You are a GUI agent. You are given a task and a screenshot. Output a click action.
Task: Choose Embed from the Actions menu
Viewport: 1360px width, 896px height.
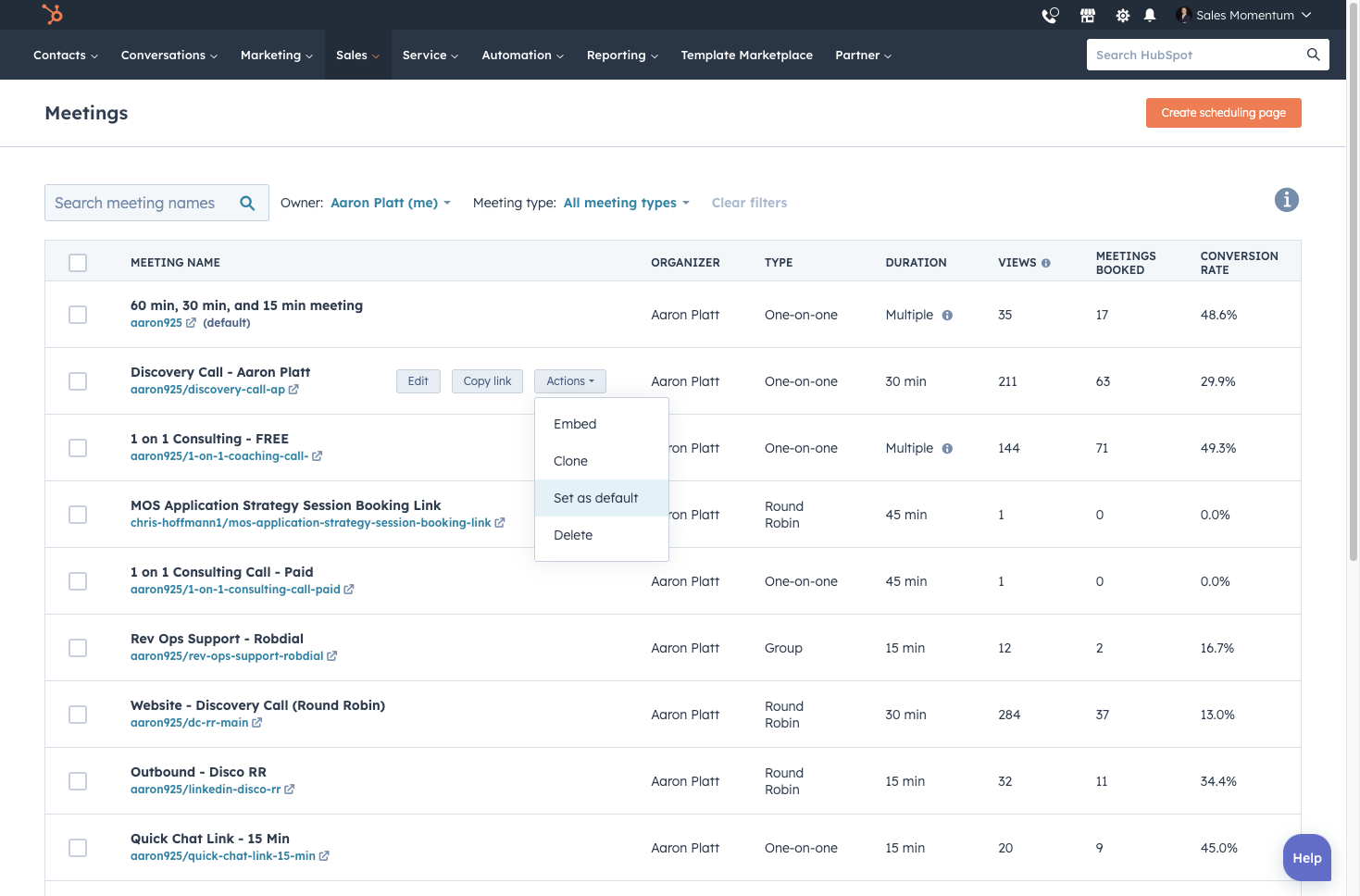[x=602, y=424]
